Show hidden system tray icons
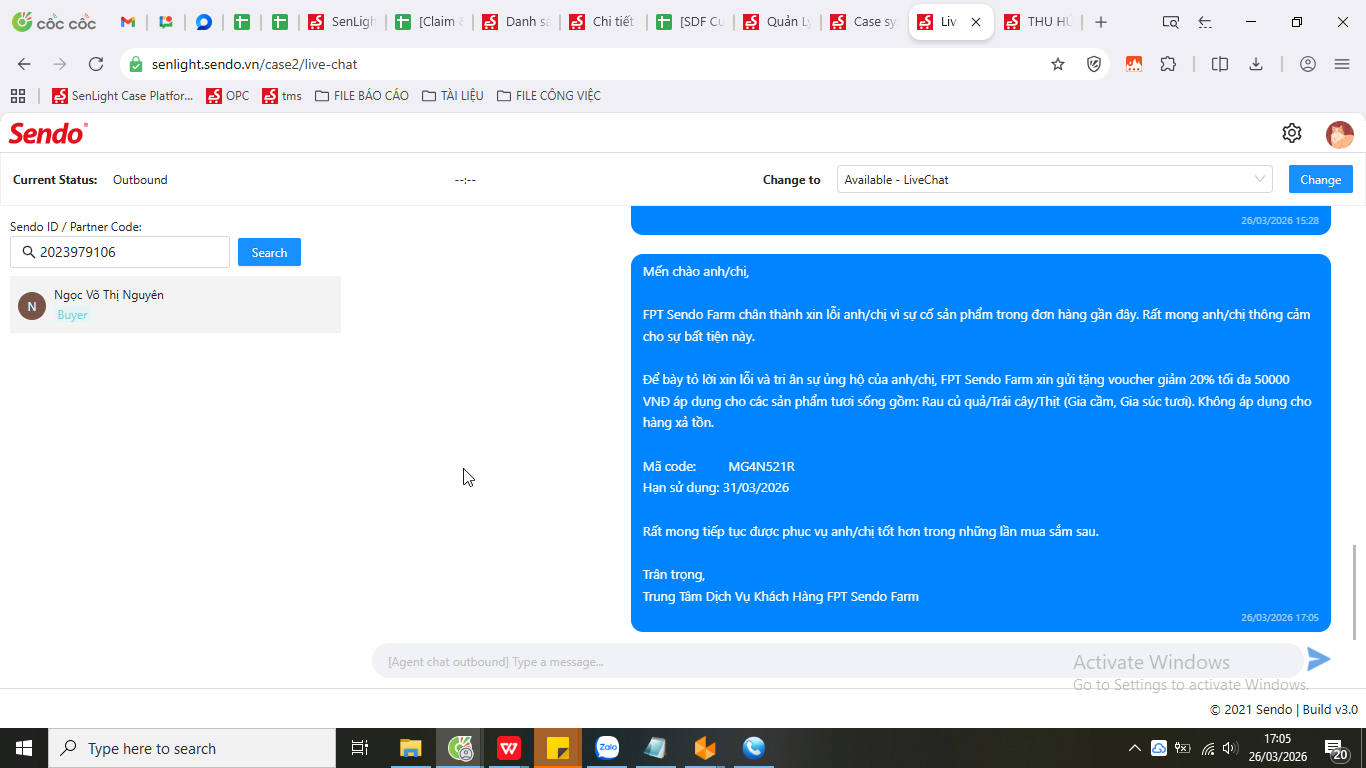Viewport: 1366px width, 768px height. click(1134, 748)
